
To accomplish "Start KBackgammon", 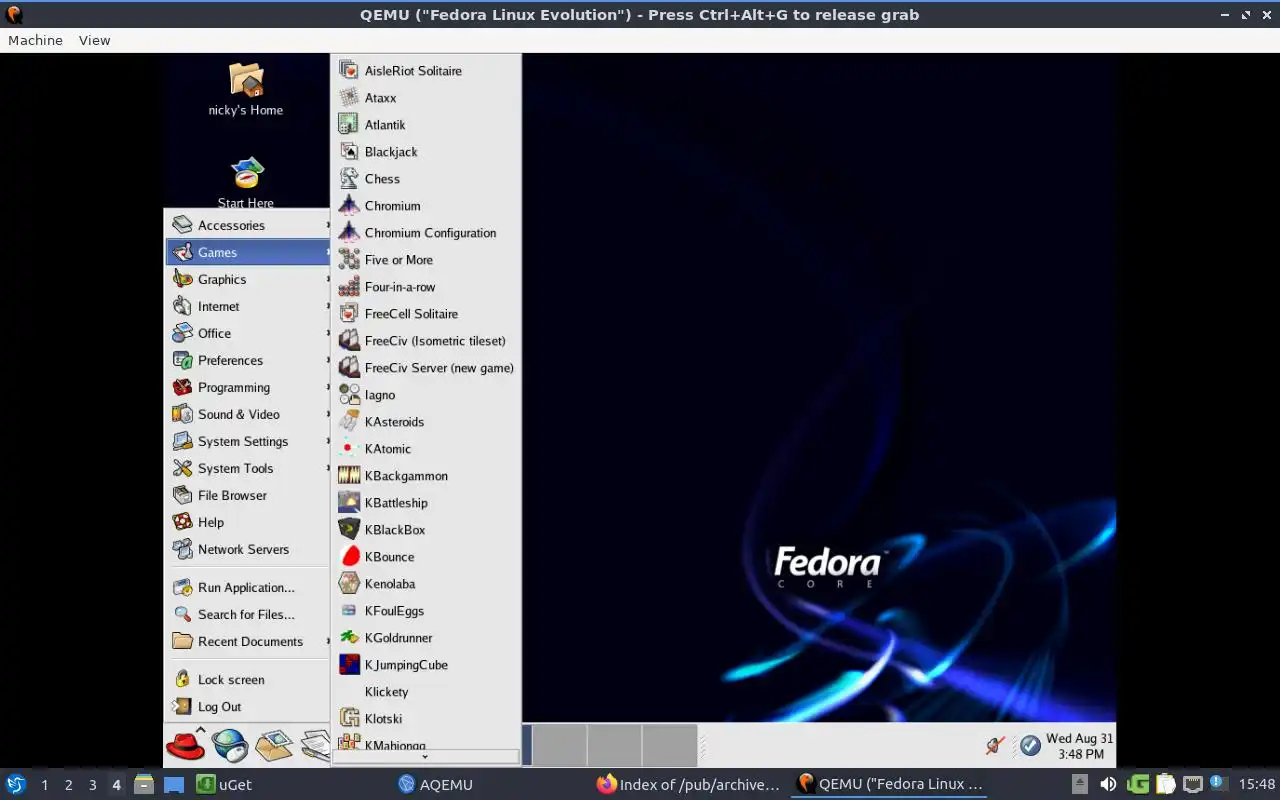I will 426,476.
